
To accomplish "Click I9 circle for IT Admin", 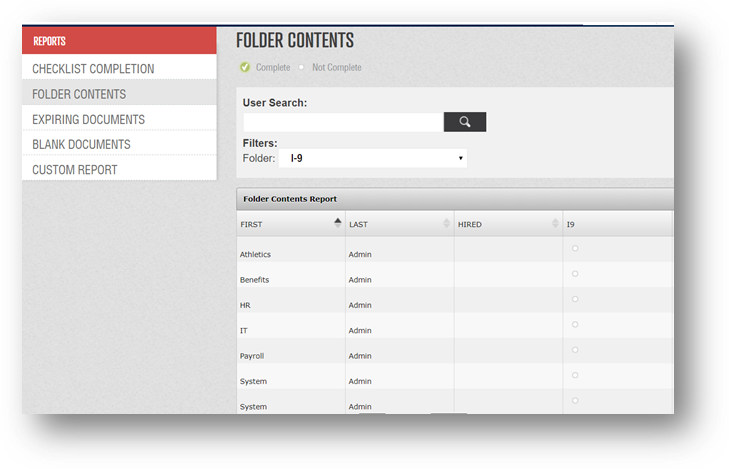I will 575,324.
